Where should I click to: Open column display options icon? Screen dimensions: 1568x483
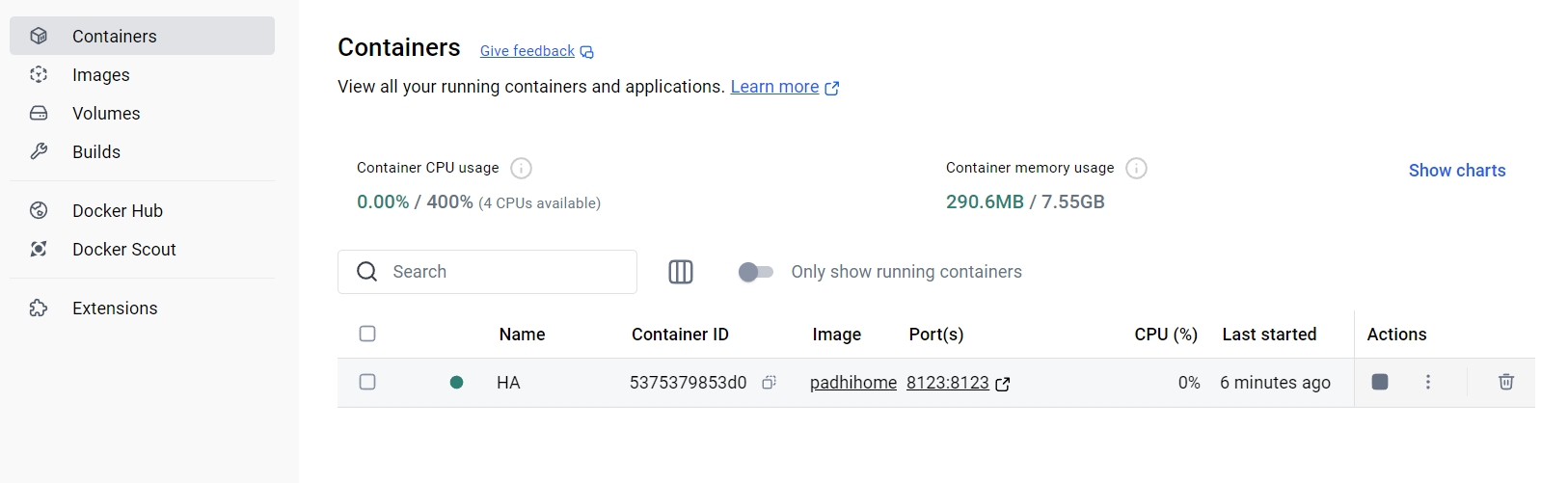681,272
